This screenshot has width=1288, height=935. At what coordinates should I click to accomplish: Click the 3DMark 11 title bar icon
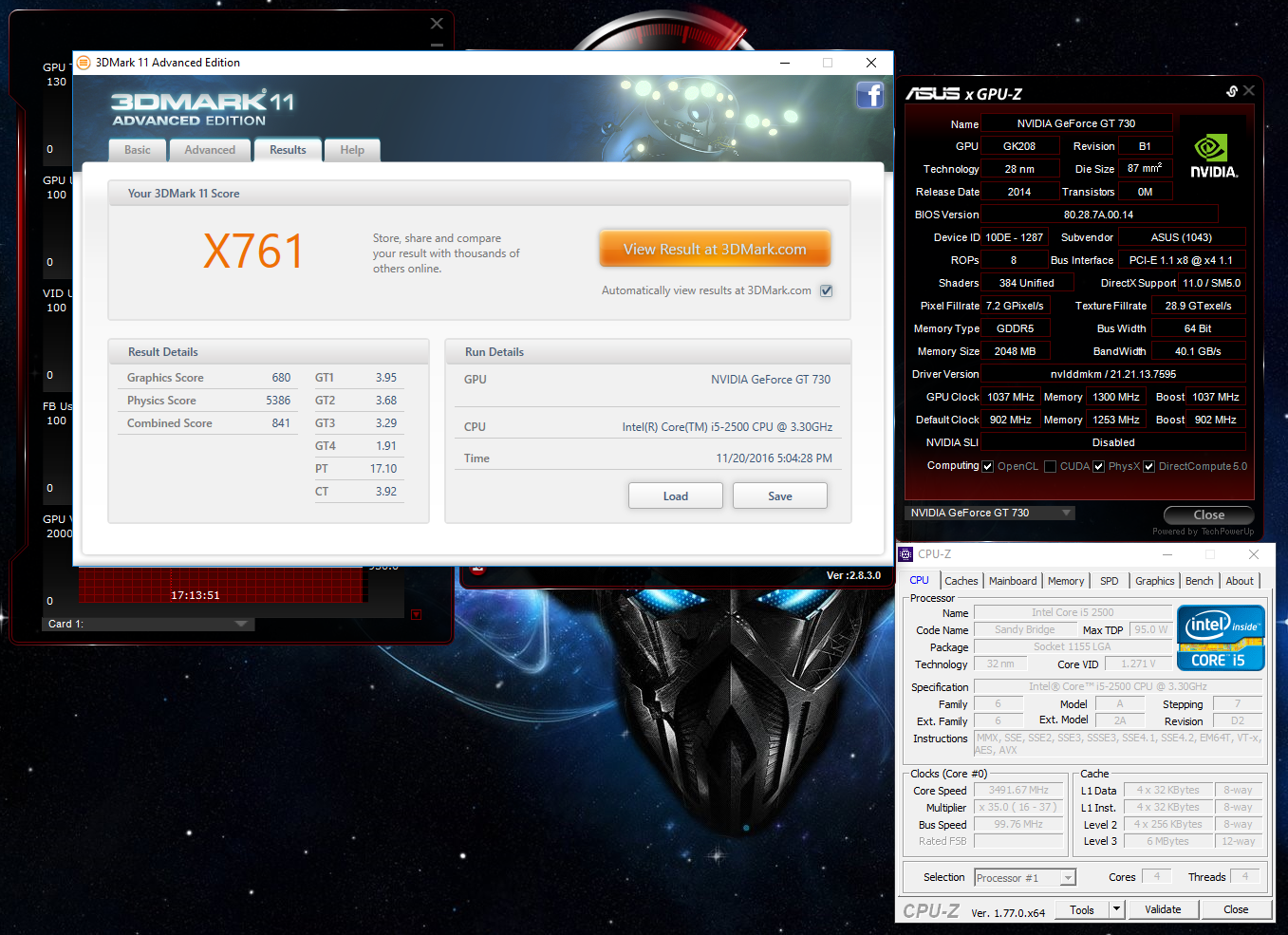click(x=84, y=63)
